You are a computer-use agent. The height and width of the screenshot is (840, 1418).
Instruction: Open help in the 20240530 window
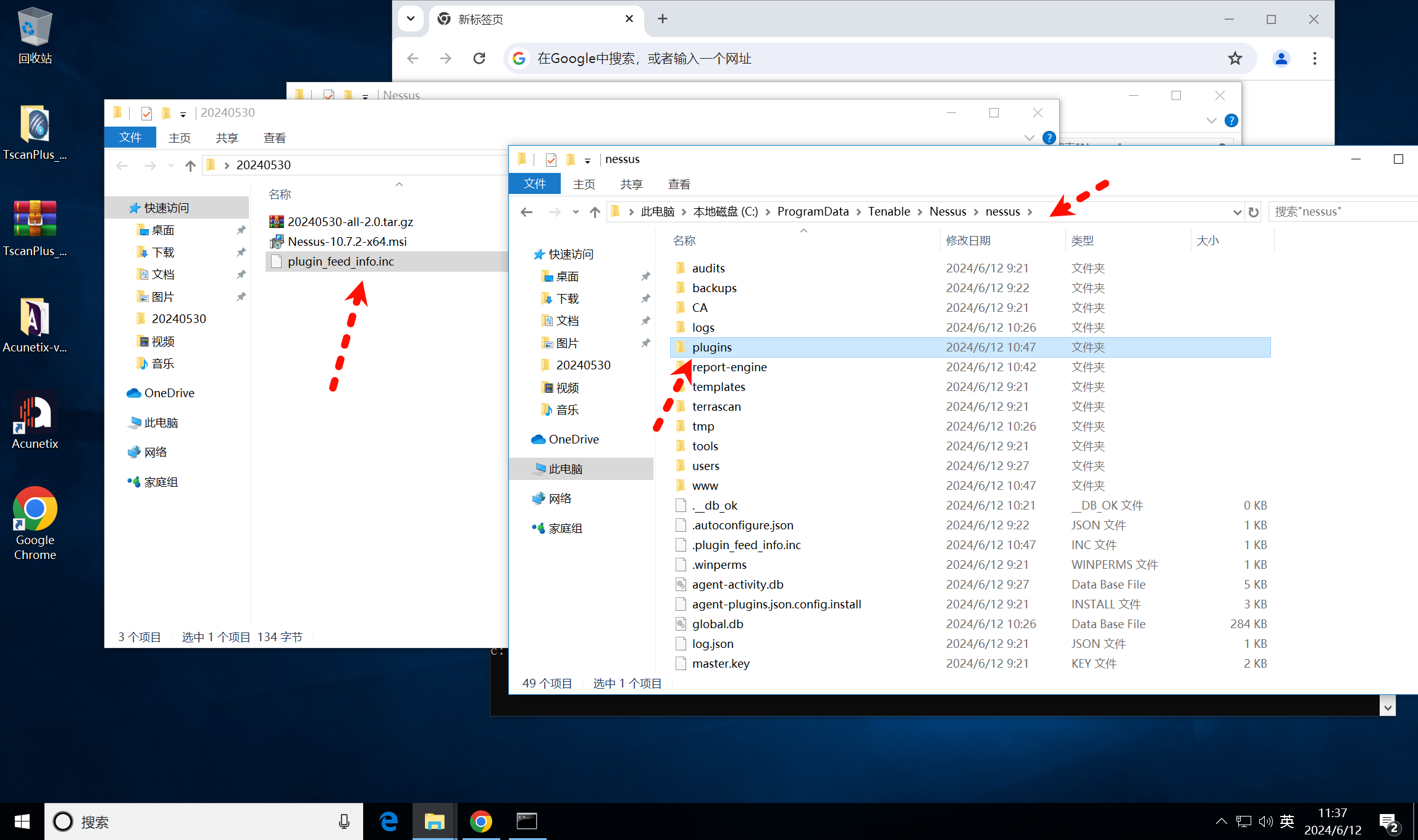(1049, 137)
